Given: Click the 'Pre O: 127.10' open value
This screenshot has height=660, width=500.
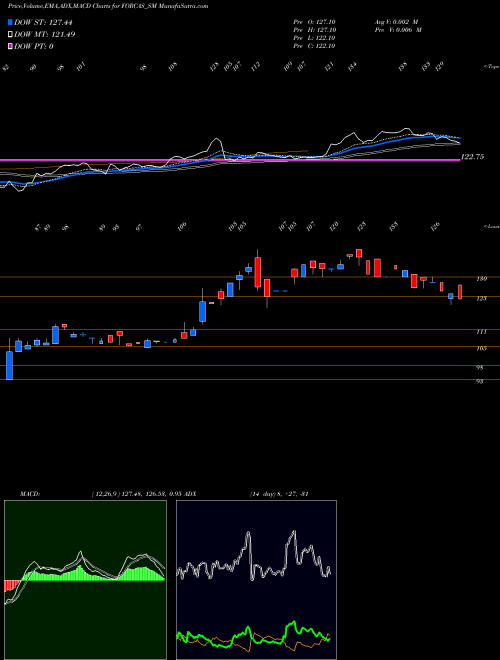Looking at the screenshot, I should (x=314, y=22).
